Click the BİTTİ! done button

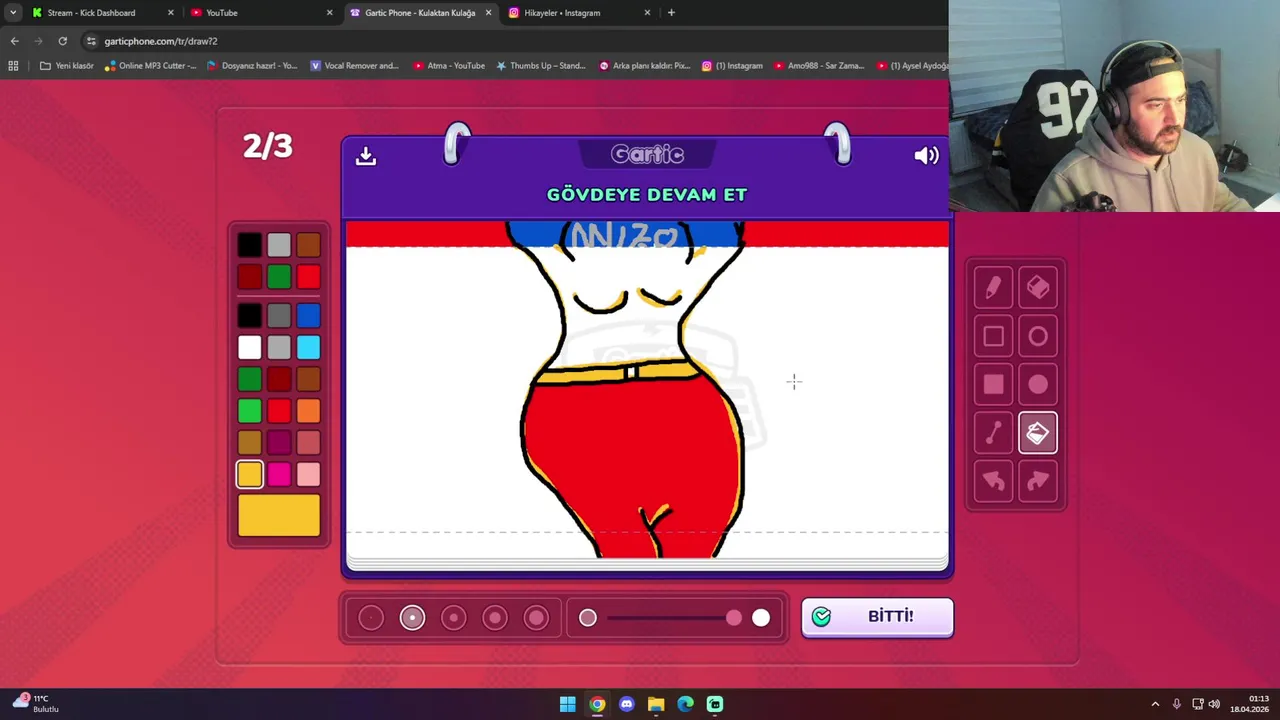tap(877, 617)
